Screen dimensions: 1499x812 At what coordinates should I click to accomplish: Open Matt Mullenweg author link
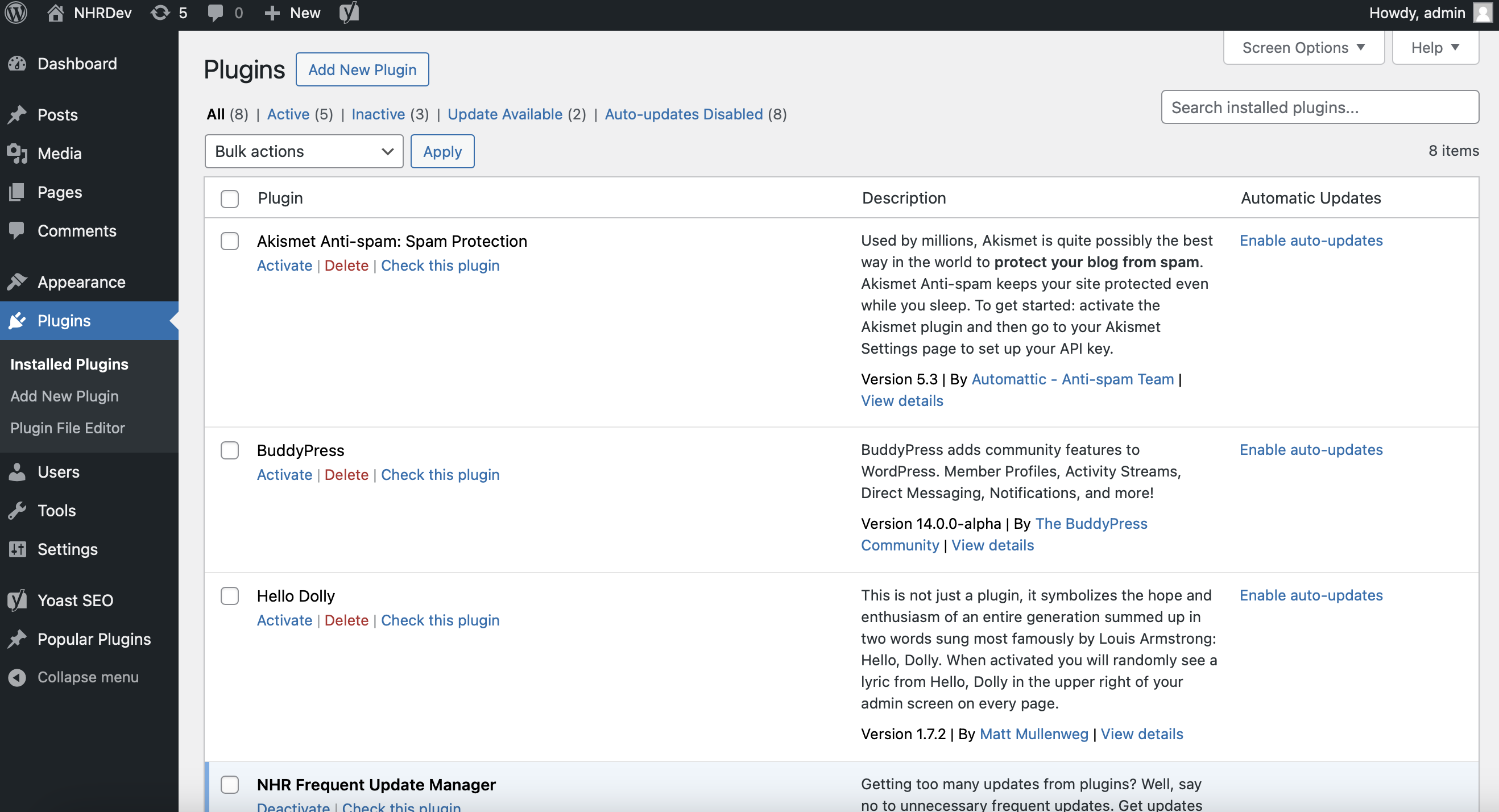(1033, 734)
